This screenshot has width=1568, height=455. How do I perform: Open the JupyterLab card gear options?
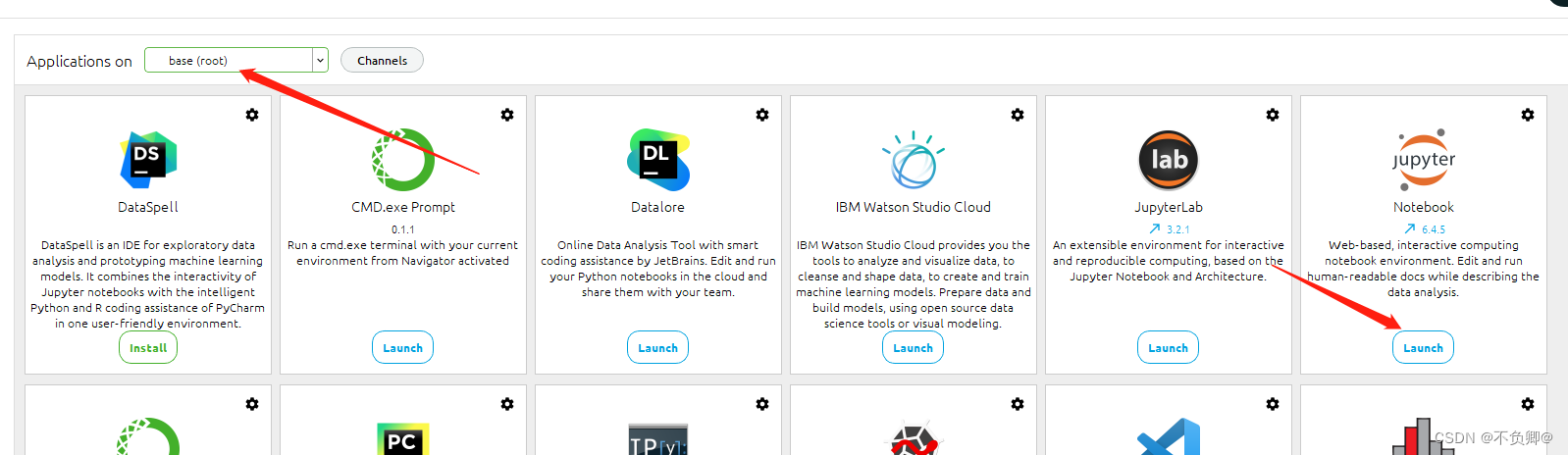point(1273,115)
